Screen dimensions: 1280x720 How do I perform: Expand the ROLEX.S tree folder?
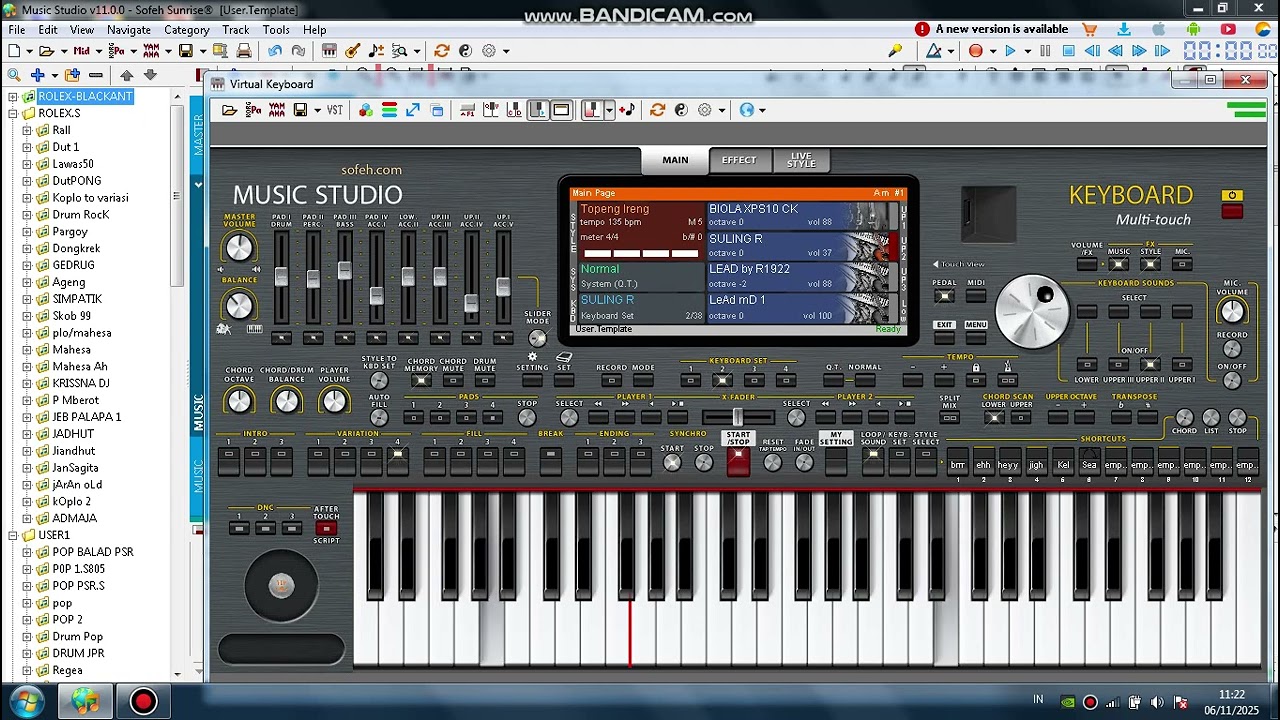point(14,114)
